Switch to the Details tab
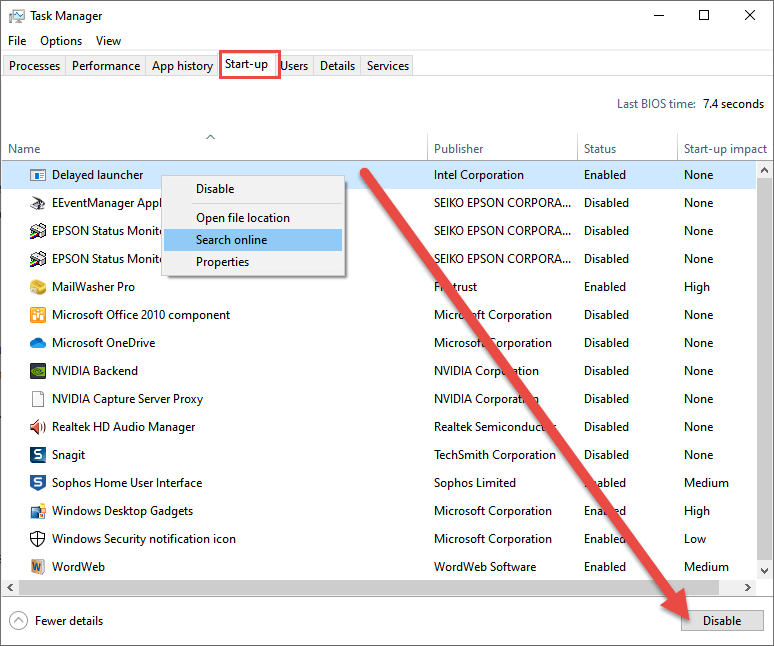This screenshot has width=774, height=646. 338,66
